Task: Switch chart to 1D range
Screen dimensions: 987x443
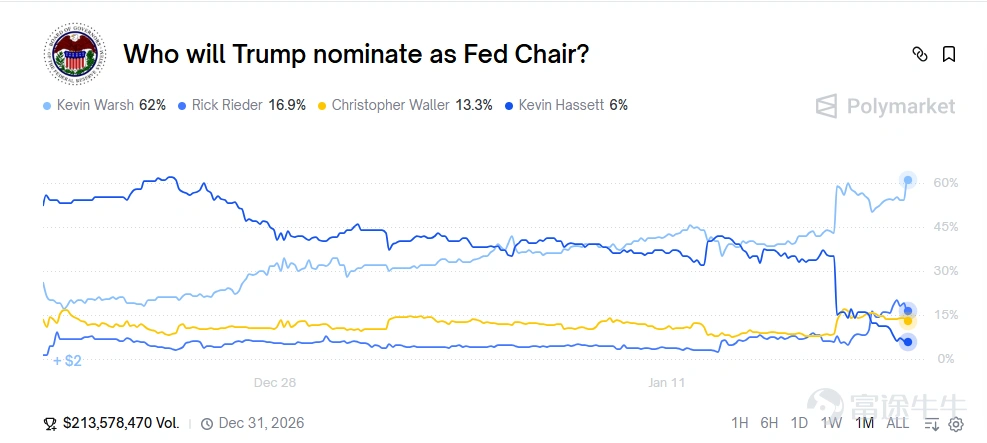Action: pos(799,423)
